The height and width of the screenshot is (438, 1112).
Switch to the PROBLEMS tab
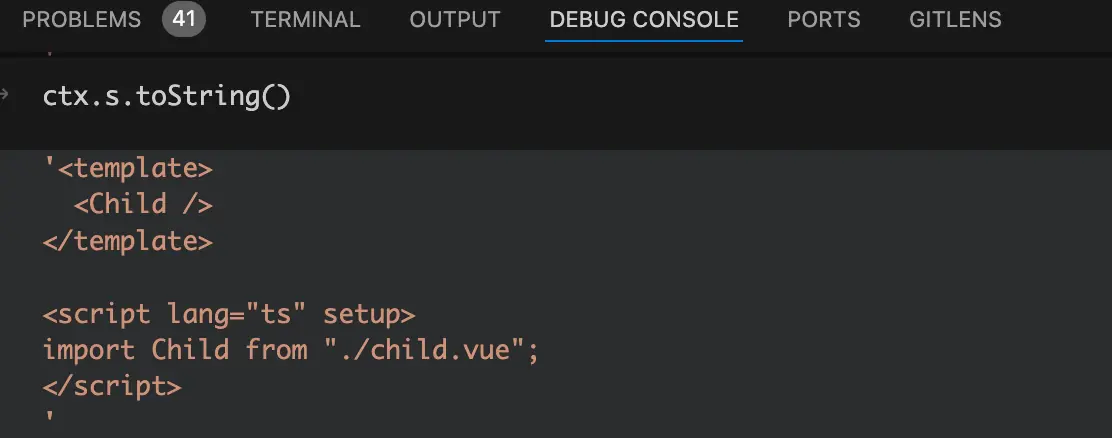pyautogui.click(x=81, y=20)
